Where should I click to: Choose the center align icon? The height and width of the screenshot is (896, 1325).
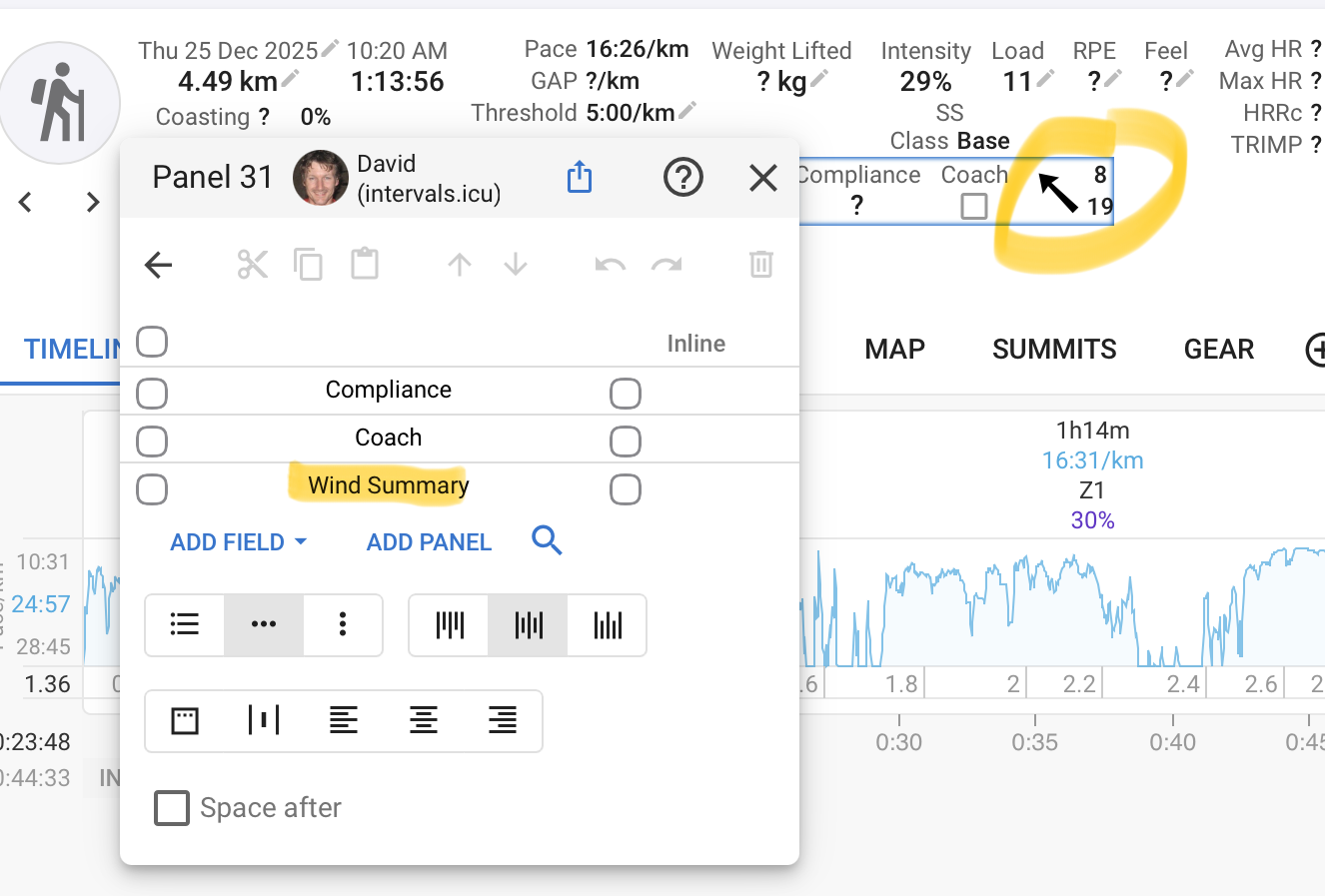424,719
